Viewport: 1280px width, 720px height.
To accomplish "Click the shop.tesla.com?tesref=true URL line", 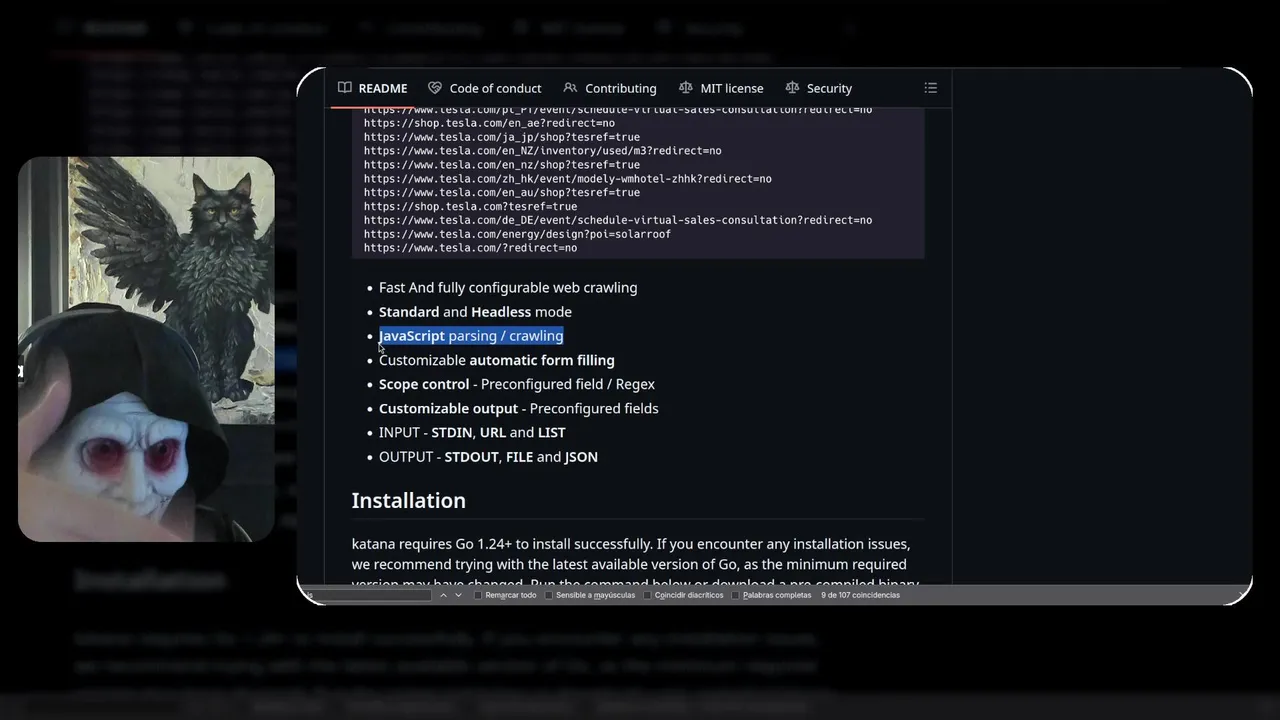I will (470, 206).
